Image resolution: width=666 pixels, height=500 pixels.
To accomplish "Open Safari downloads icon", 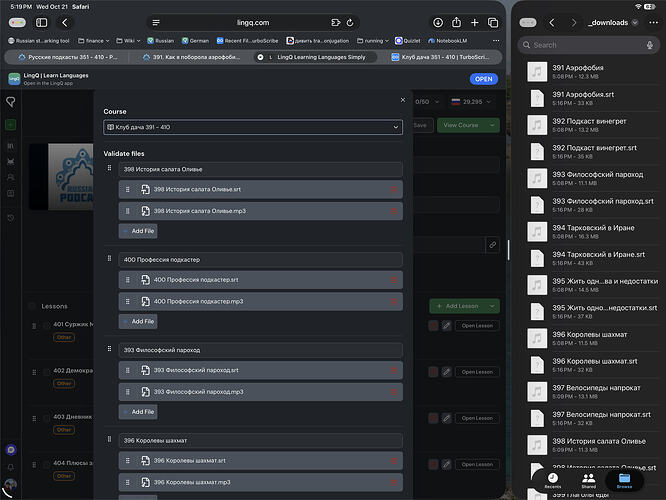I will click(438, 23).
